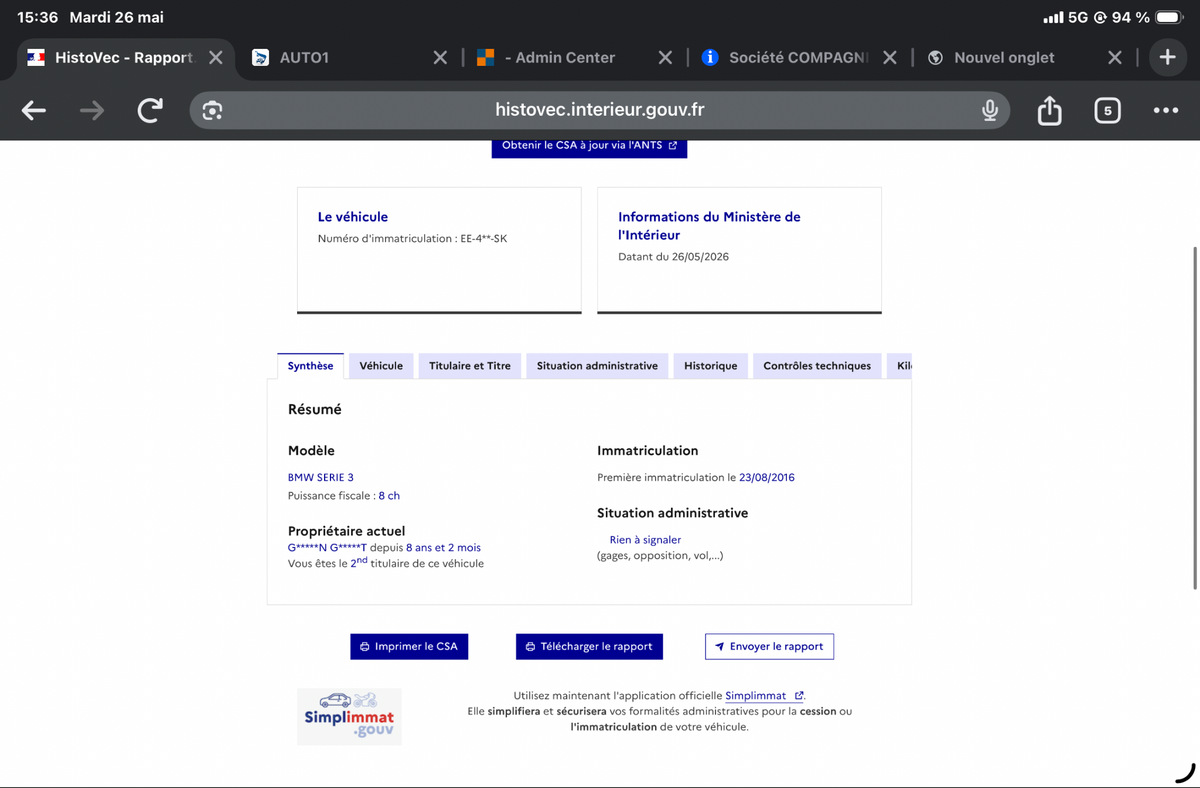Open the Véhicule tab
This screenshot has height=788, width=1200.
pyautogui.click(x=381, y=366)
